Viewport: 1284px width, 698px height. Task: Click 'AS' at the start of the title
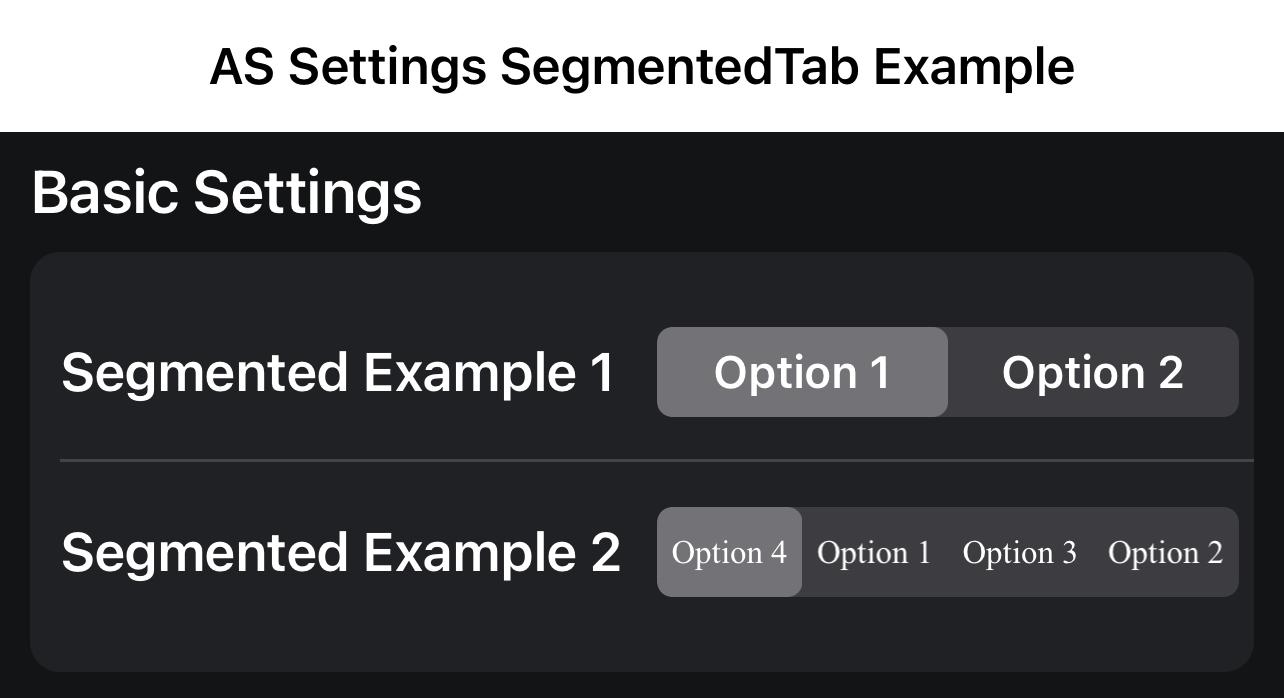241,67
